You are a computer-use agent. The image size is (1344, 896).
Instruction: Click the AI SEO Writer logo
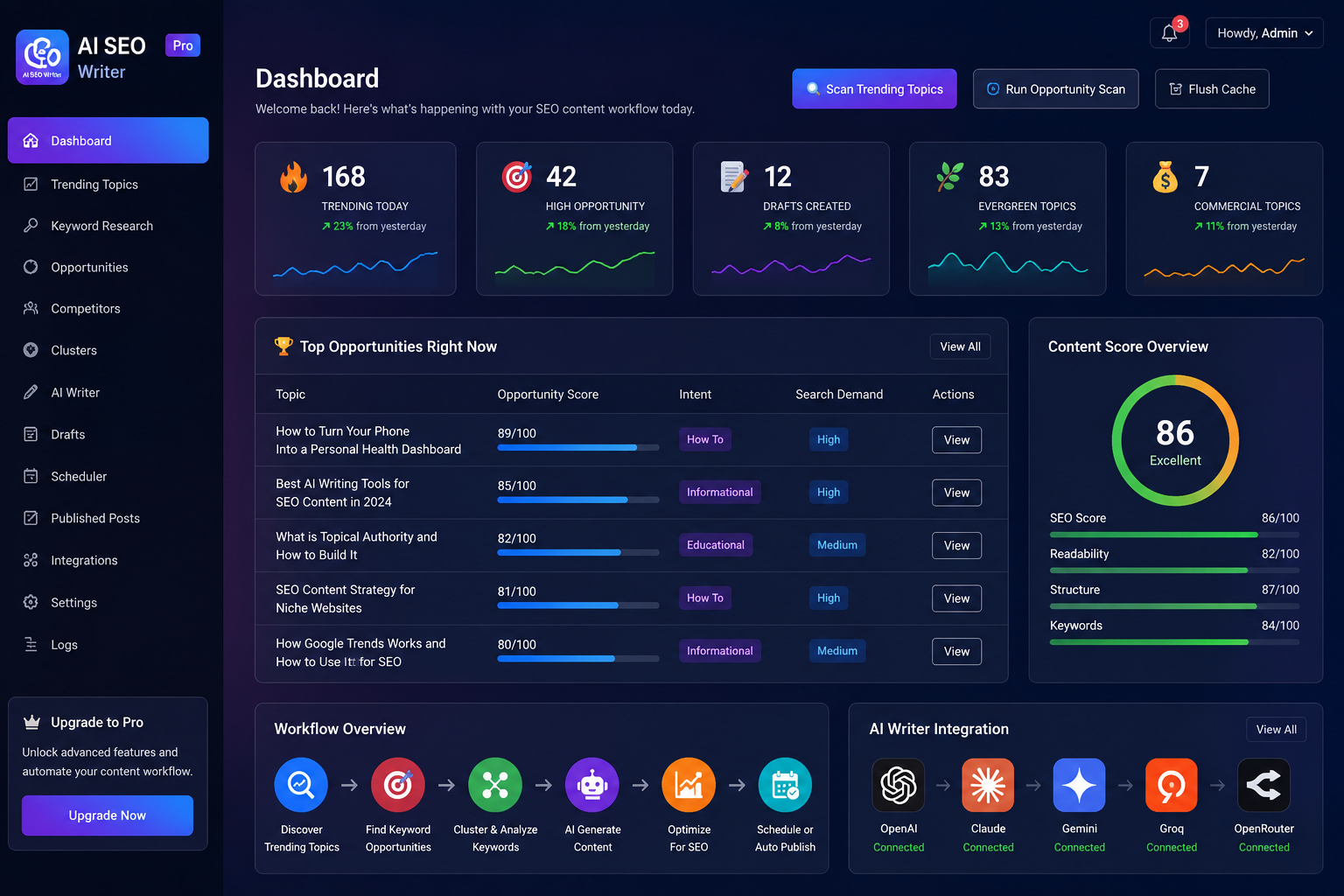pyautogui.click(x=42, y=57)
